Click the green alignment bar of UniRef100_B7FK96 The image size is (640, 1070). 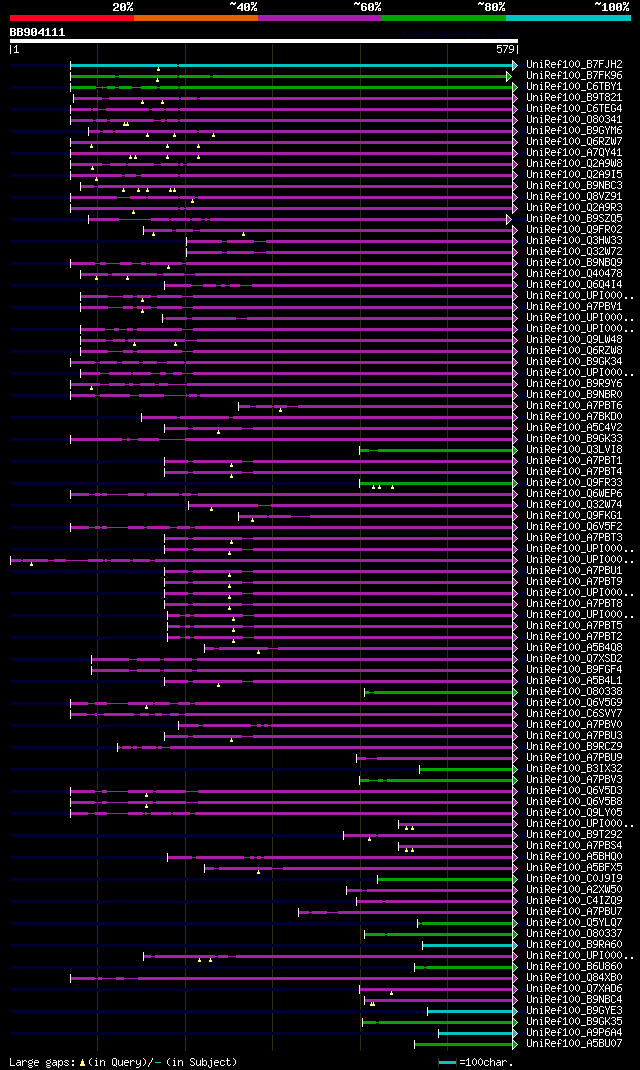[x=288, y=76]
